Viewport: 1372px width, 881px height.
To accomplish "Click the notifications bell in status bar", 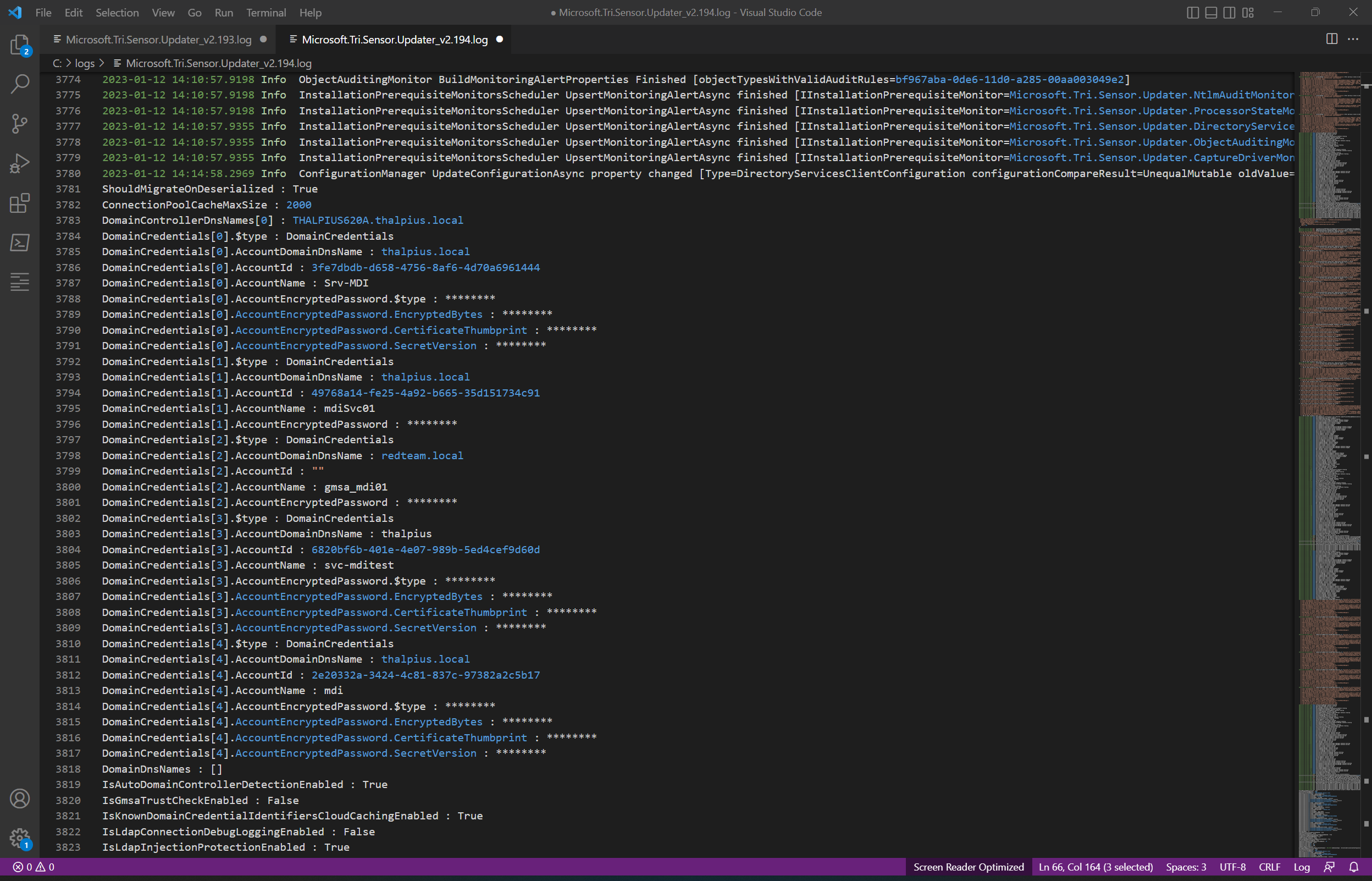I will (1354, 867).
